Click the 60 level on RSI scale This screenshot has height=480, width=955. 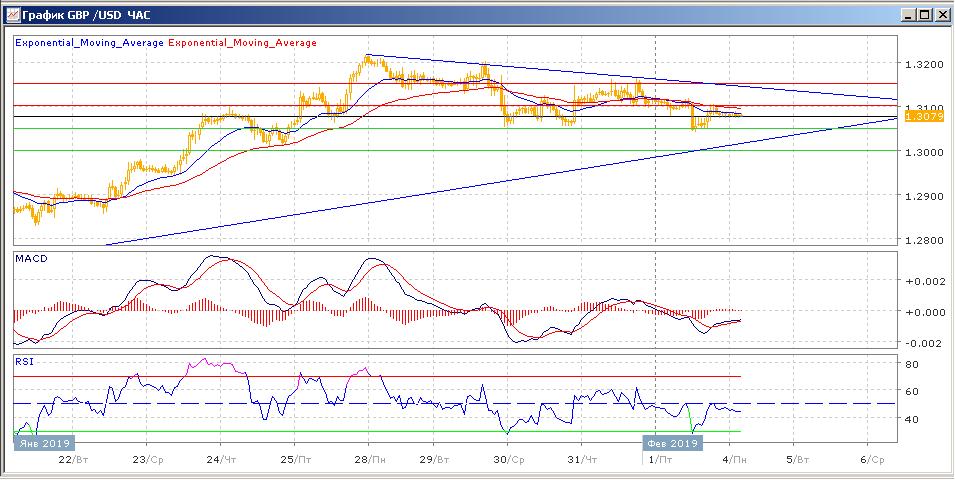912,392
